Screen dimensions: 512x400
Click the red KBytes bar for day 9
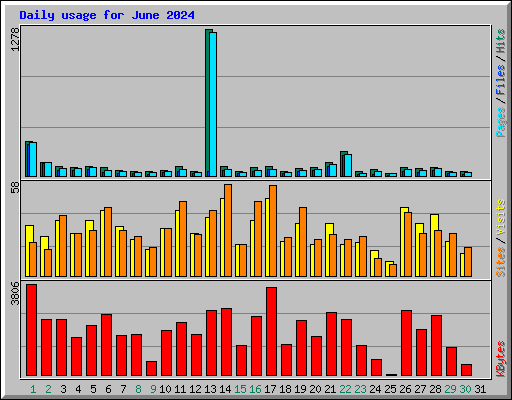click(151, 368)
